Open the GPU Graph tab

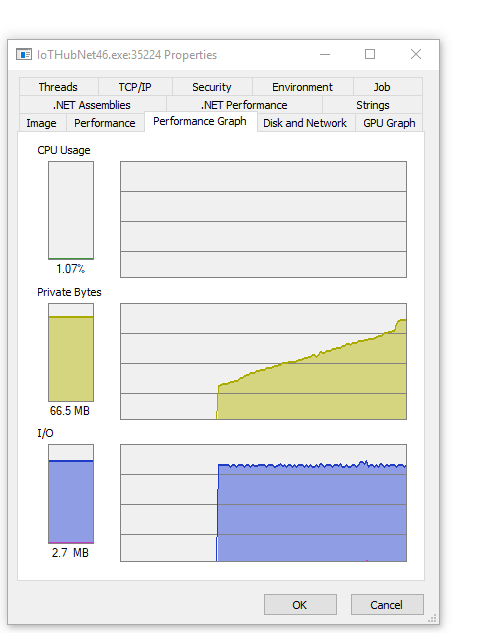(x=389, y=123)
